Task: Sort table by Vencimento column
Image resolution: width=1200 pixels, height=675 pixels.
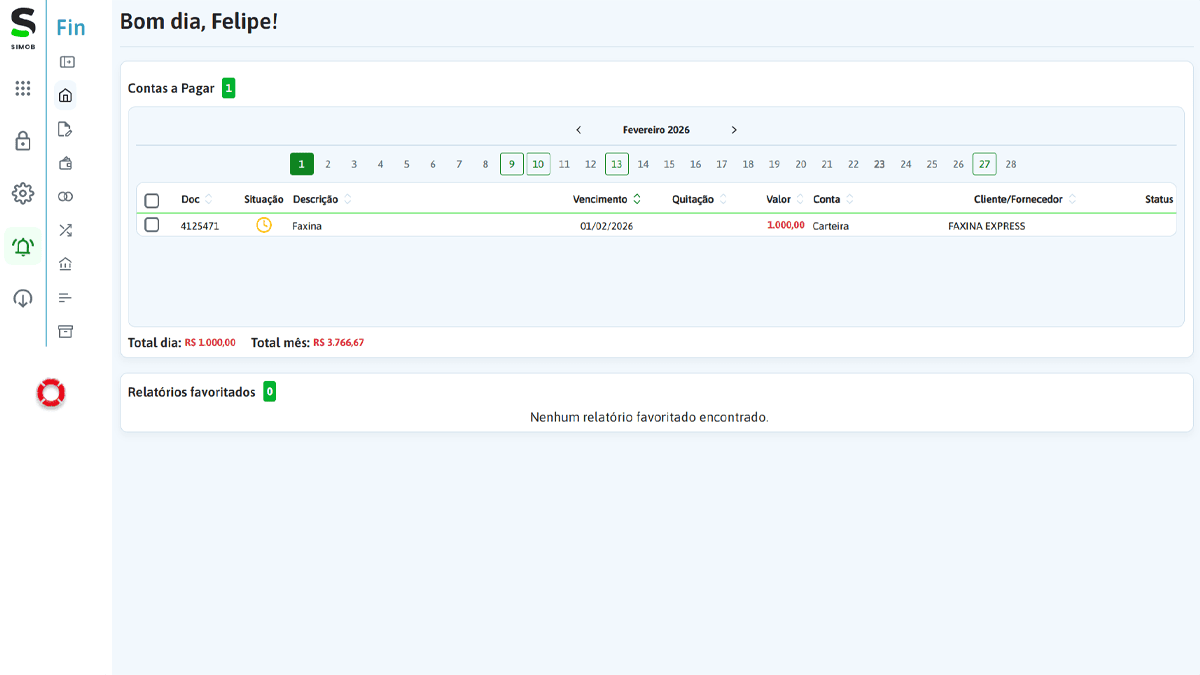Action: click(x=637, y=199)
